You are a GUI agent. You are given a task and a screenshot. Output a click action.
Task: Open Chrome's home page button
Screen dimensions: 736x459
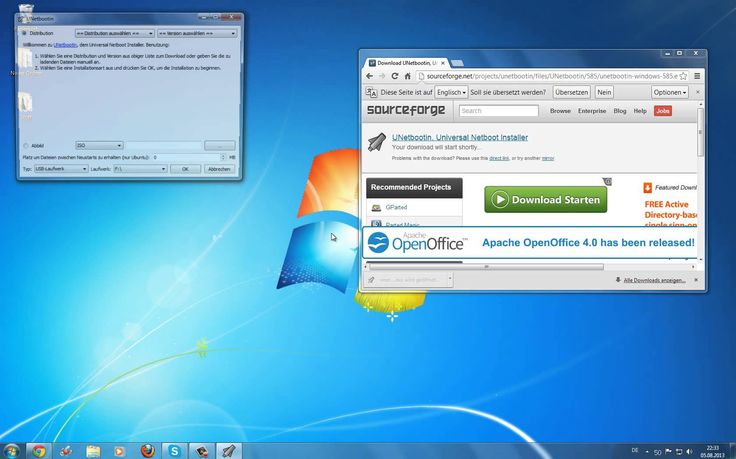pos(407,76)
